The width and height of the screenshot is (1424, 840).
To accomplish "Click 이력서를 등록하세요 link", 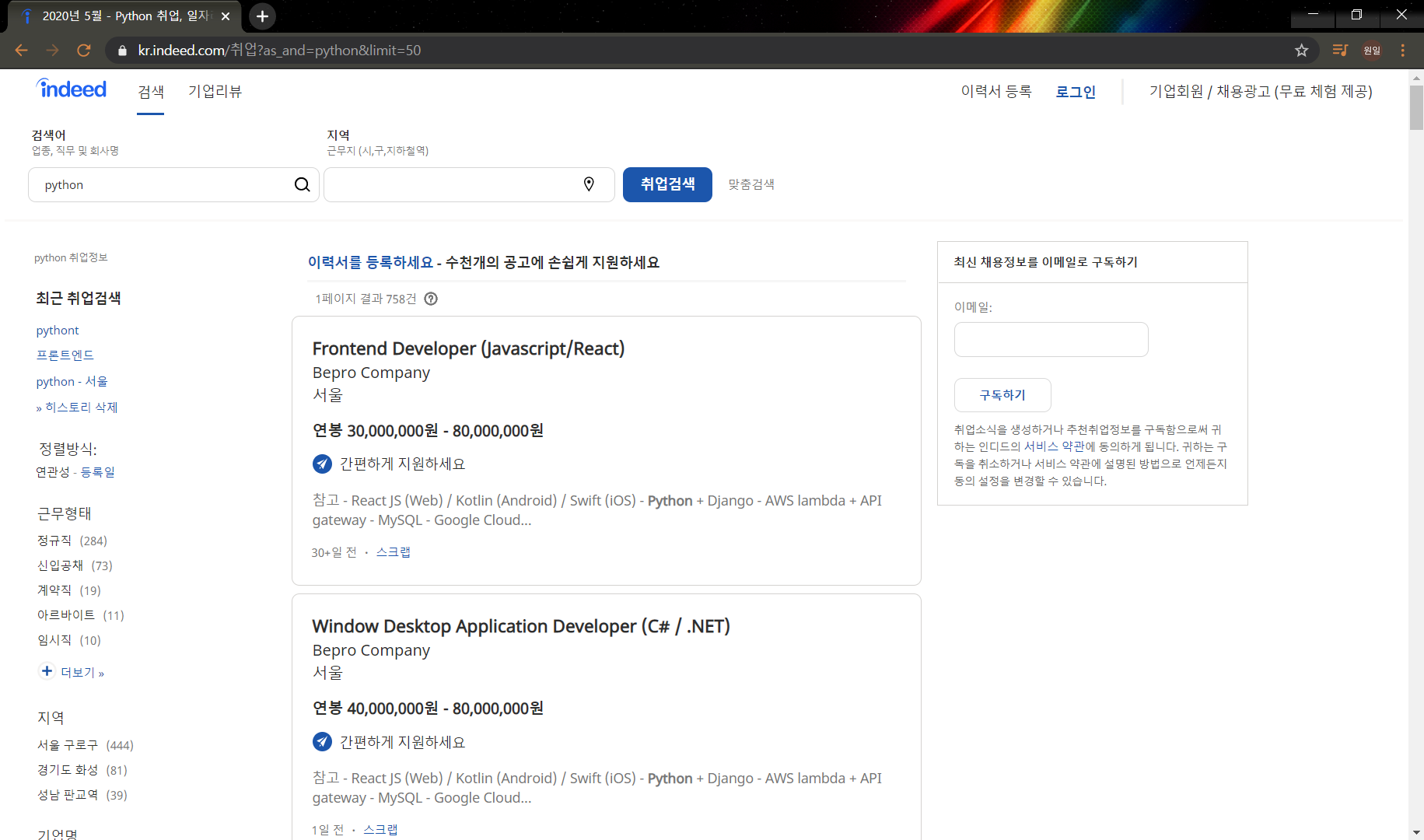I will pyautogui.click(x=370, y=262).
